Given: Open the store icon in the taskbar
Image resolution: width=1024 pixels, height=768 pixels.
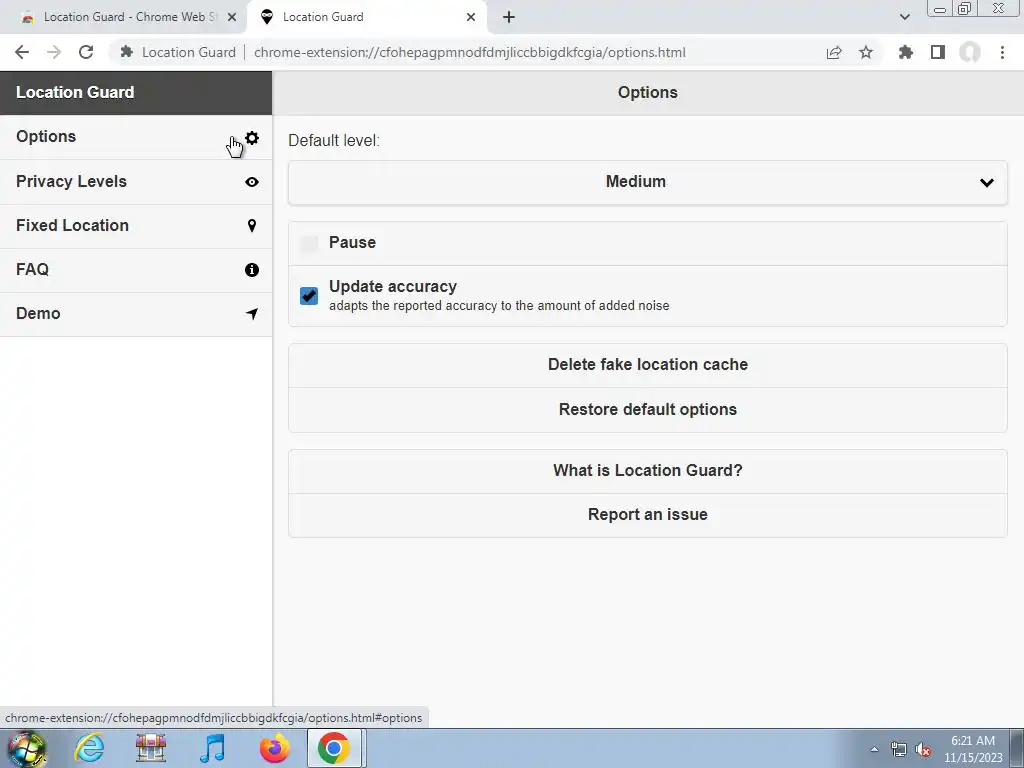Looking at the screenshot, I should click(x=150, y=748).
